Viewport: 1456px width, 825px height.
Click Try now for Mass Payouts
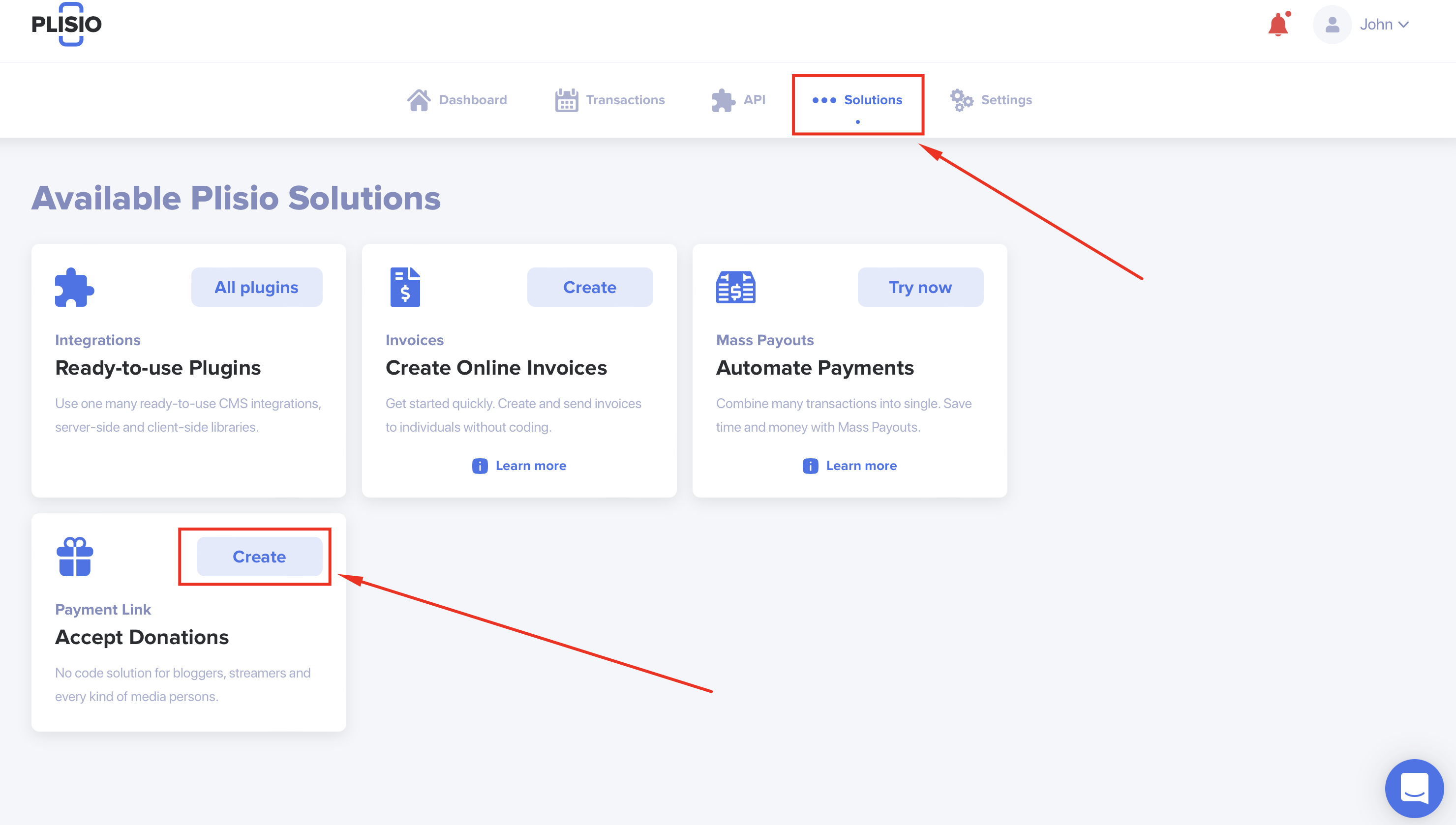point(919,287)
